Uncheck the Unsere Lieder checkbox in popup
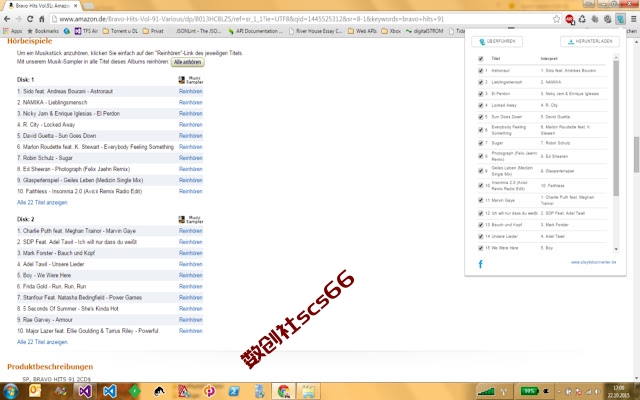Screen dimensions: 640x400 point(481,236)
